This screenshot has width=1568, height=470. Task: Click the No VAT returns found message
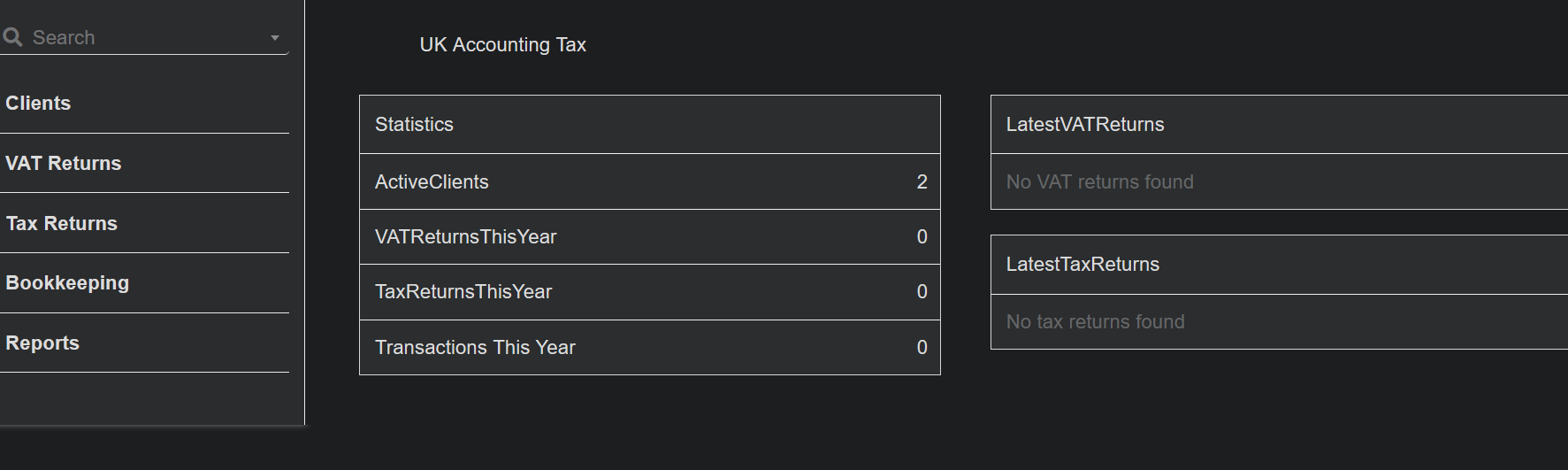click(1099, 182)
